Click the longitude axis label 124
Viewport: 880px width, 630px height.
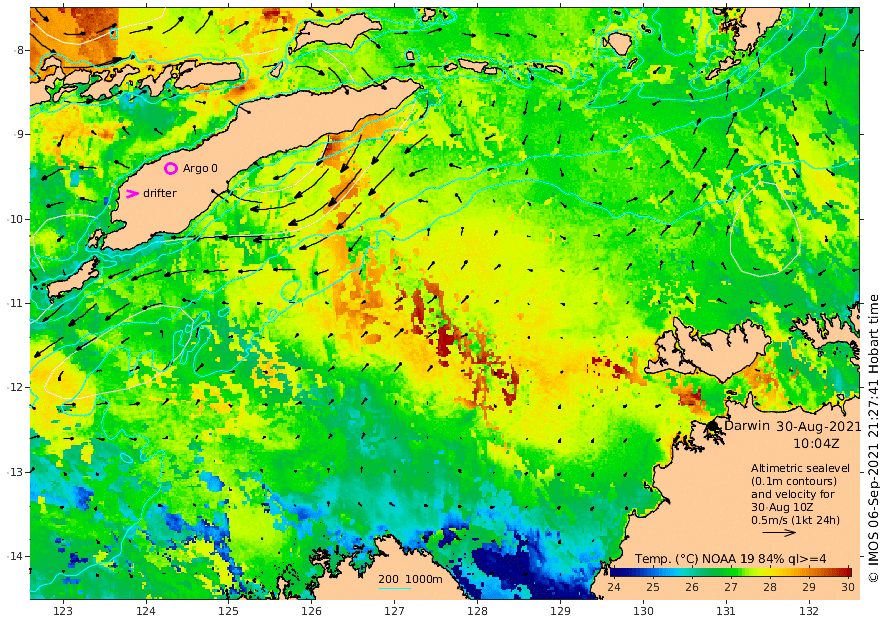[146, 611]
